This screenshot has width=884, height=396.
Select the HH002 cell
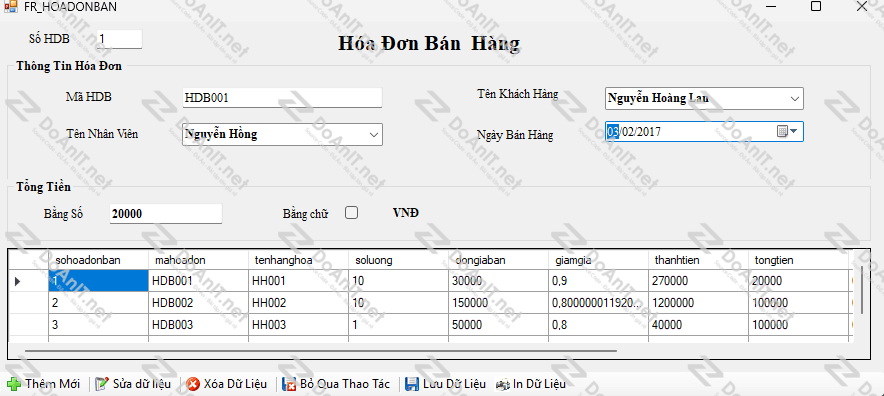pos(298,303)
